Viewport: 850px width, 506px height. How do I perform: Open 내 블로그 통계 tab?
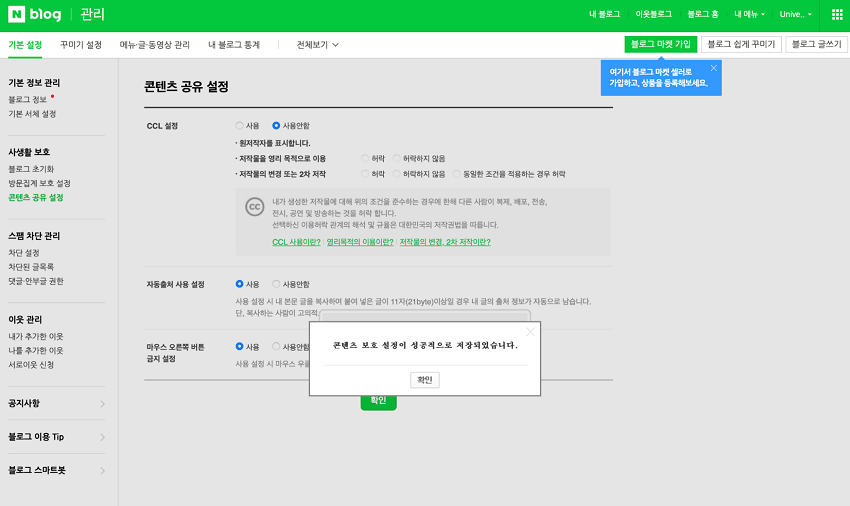[234, 45]
